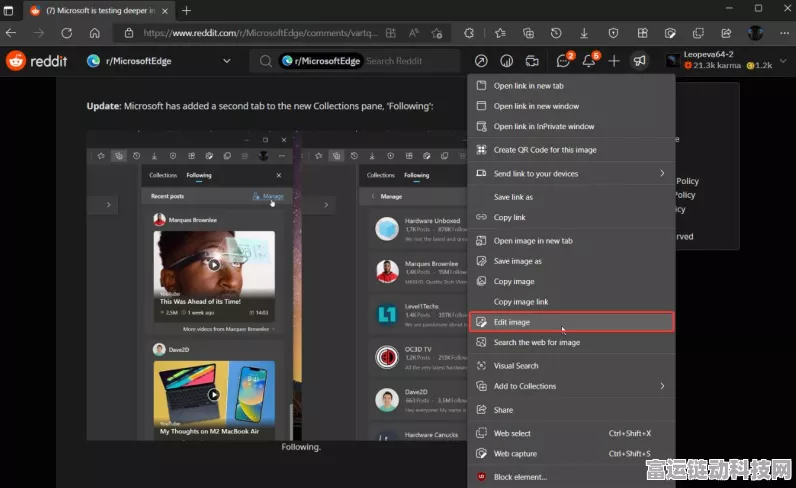Choose Open link in InPrivate window
The height and width of the screenshot is (488, 796).
(572, 126)
